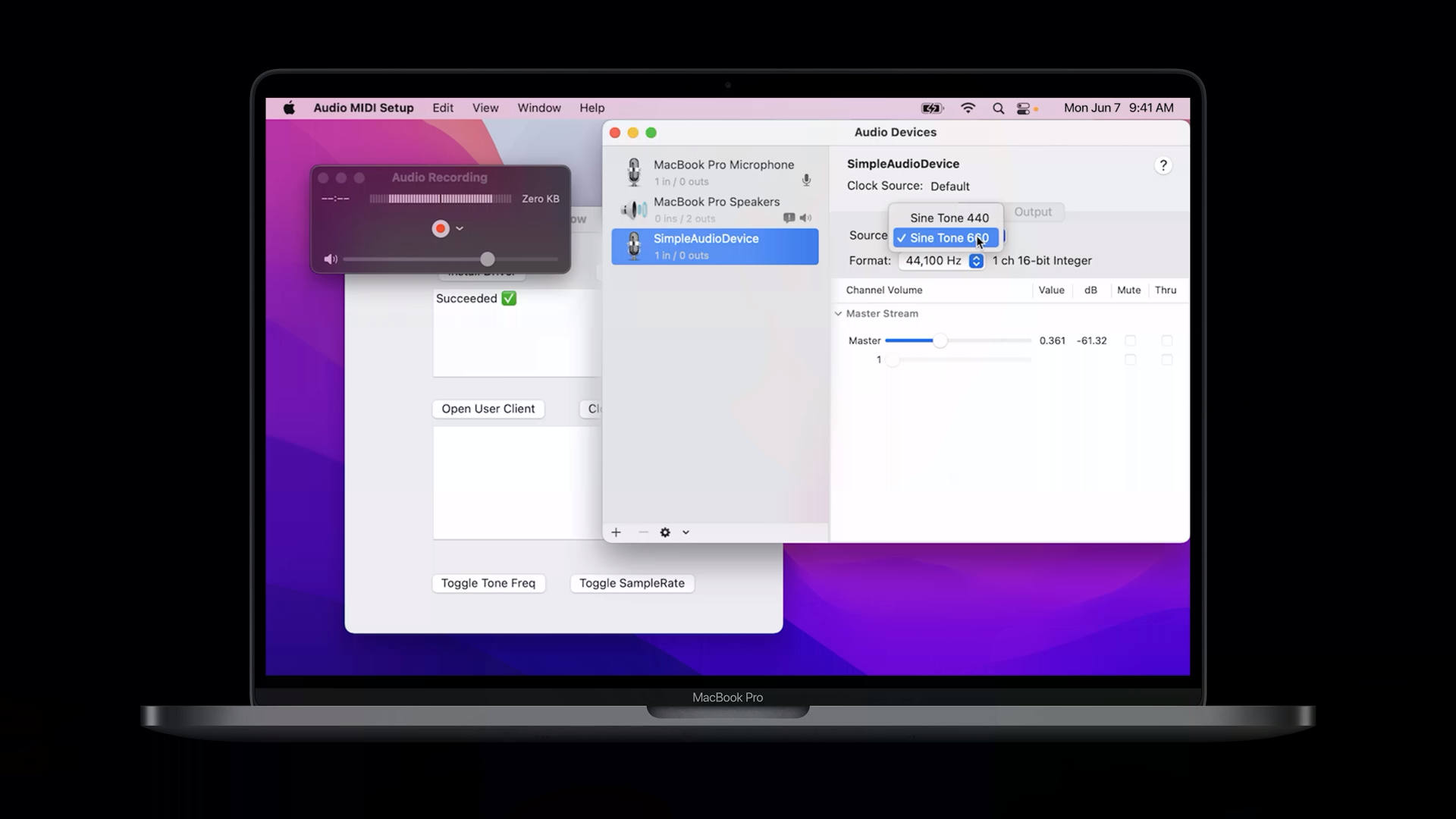
Task: Start recording with the red record button
Action: (x=440, y=228)
